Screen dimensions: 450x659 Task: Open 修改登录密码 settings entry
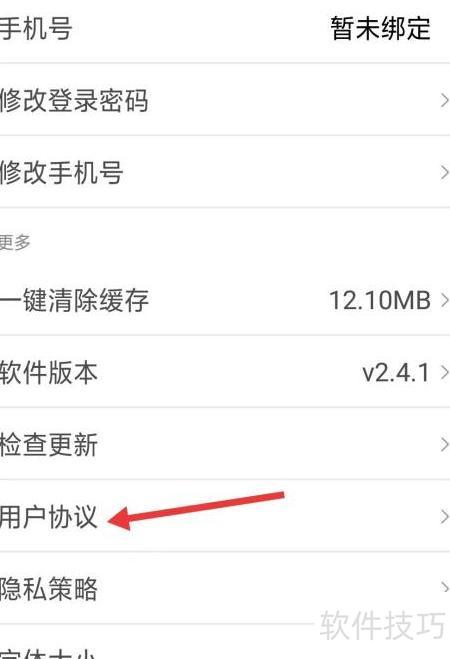(x=225, y=100)
